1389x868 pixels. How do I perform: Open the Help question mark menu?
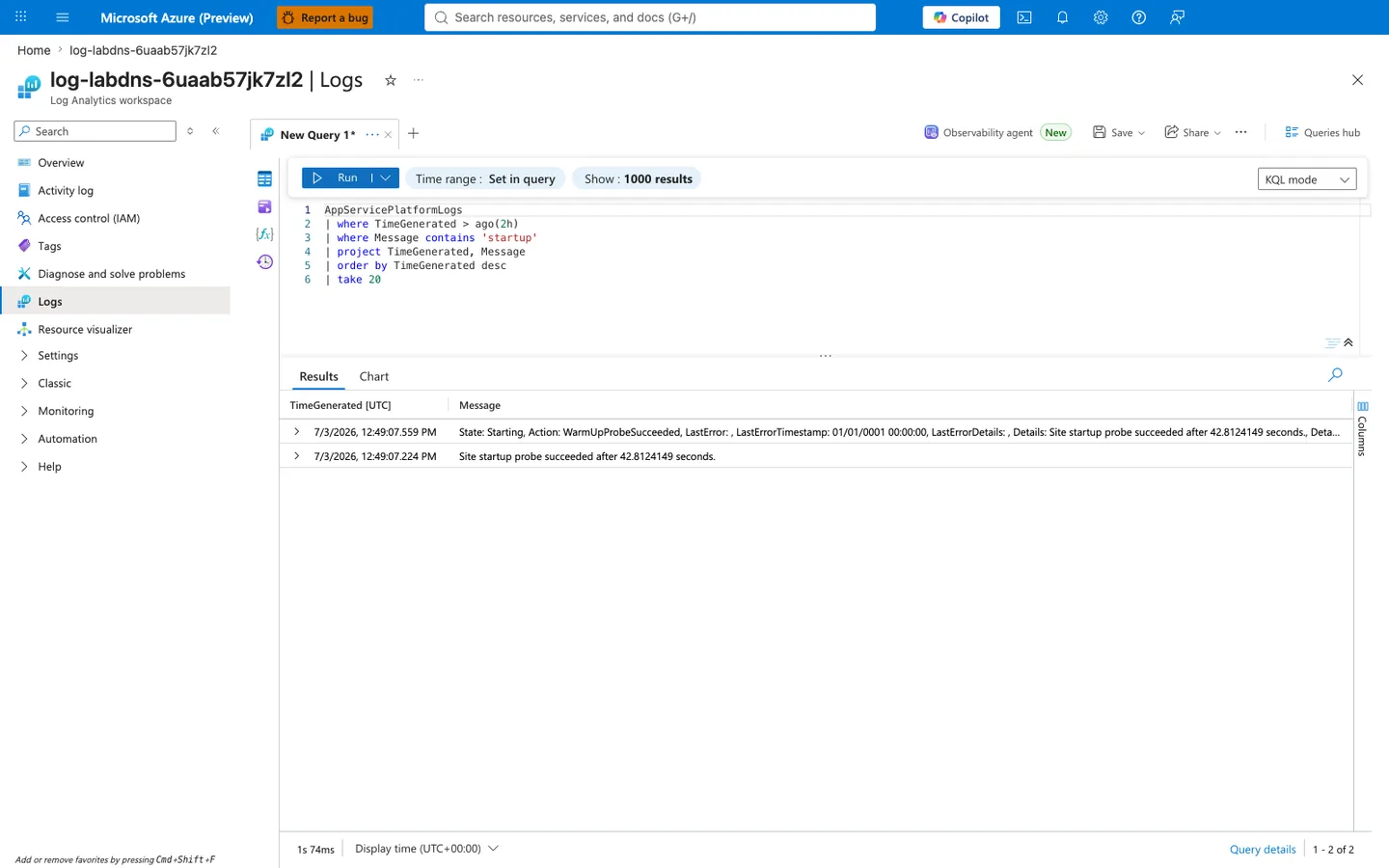(1138, 17)
